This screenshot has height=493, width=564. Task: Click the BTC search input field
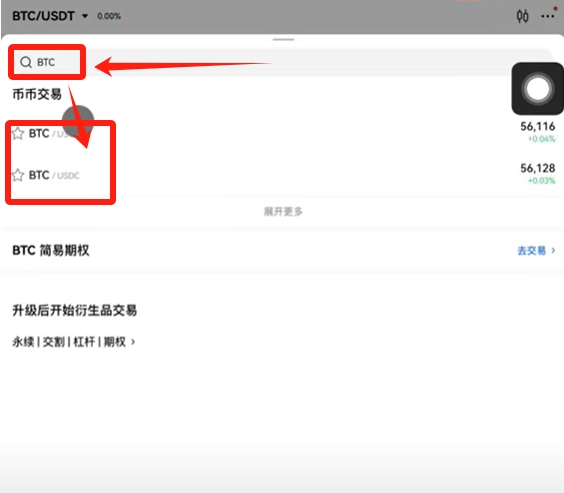pyautogui.click(x=282, y=62)
